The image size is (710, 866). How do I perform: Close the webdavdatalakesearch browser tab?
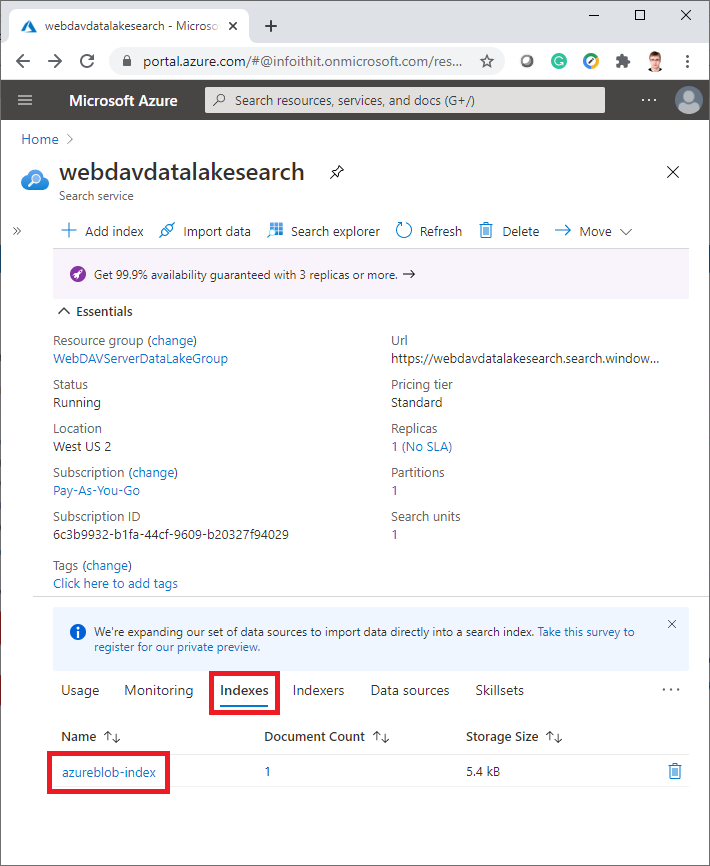click(233, 26)
